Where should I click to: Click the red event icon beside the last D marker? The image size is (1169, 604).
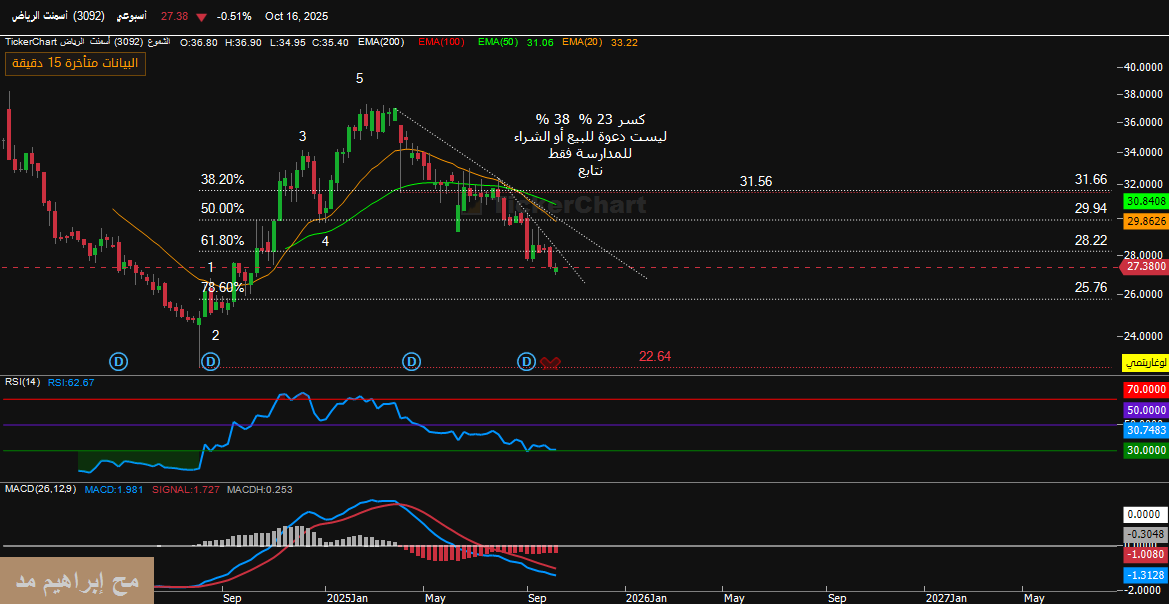pos(550,362)
